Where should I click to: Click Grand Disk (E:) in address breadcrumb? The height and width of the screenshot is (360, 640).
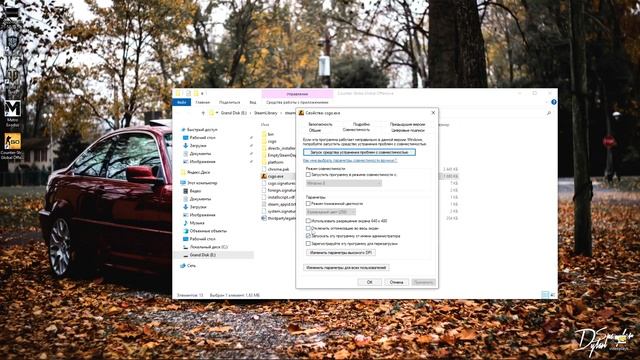click(234, 113)
